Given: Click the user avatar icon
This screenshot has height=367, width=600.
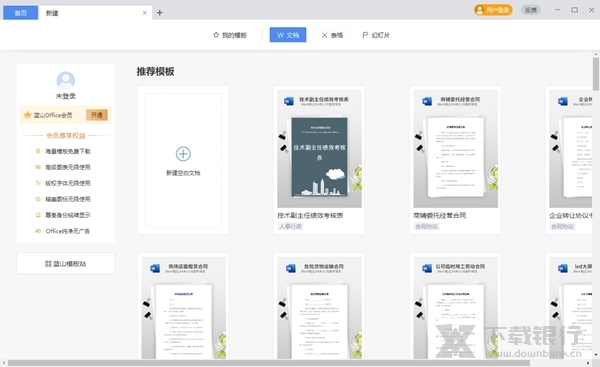Looking at the screenshot, I should (65, 80).
